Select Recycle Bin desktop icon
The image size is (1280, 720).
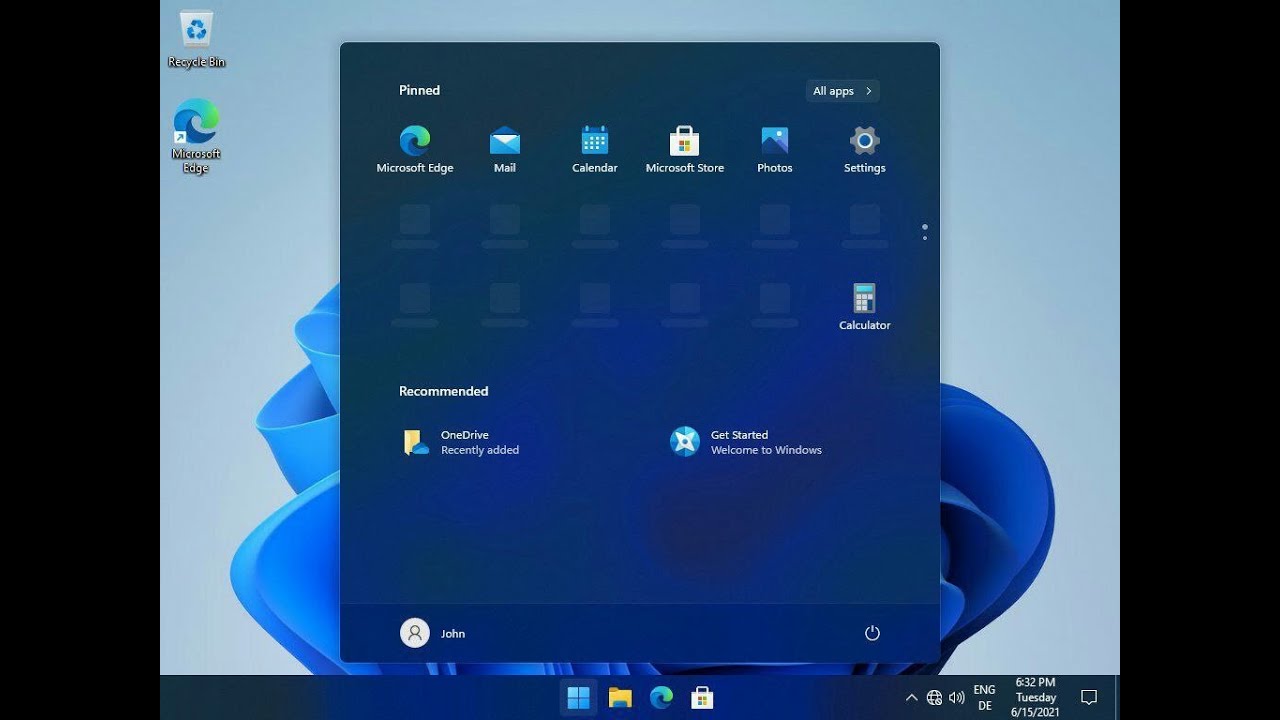click(x=196, y=41)
